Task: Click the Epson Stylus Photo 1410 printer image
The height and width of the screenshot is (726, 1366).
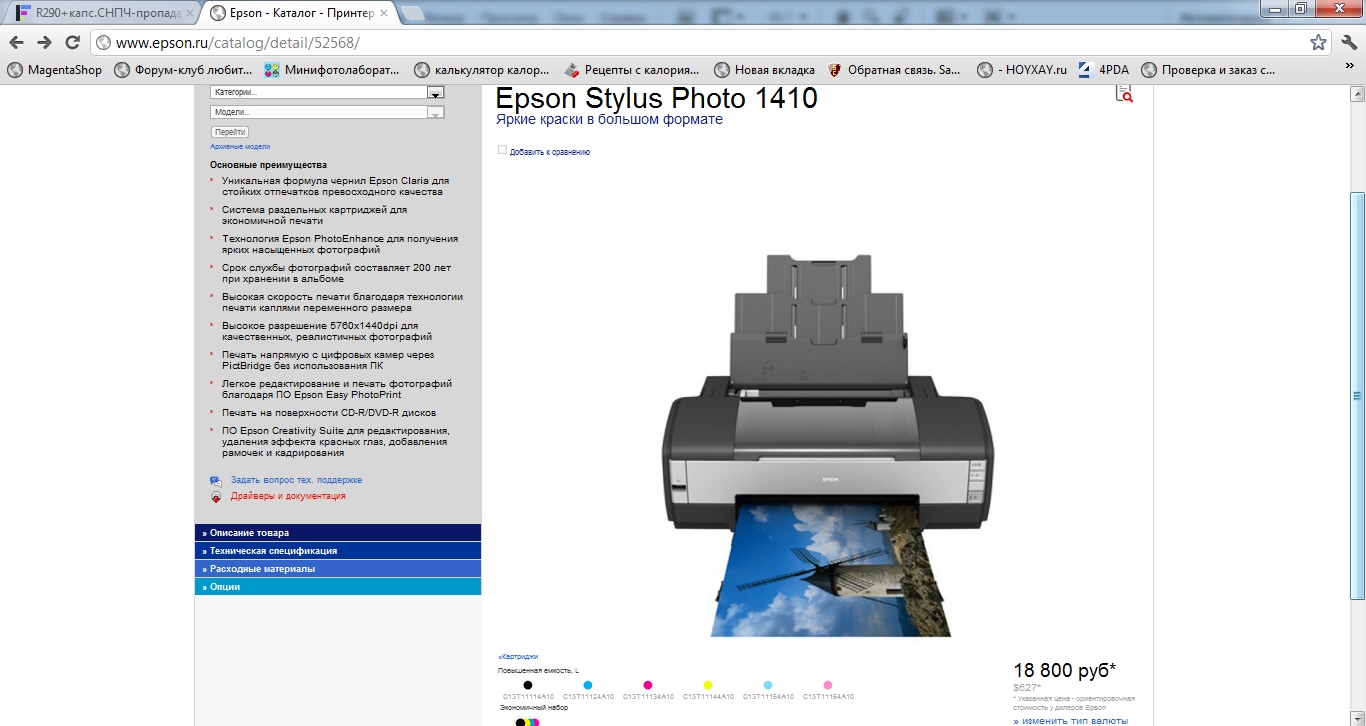Action: tap(829, 445)
